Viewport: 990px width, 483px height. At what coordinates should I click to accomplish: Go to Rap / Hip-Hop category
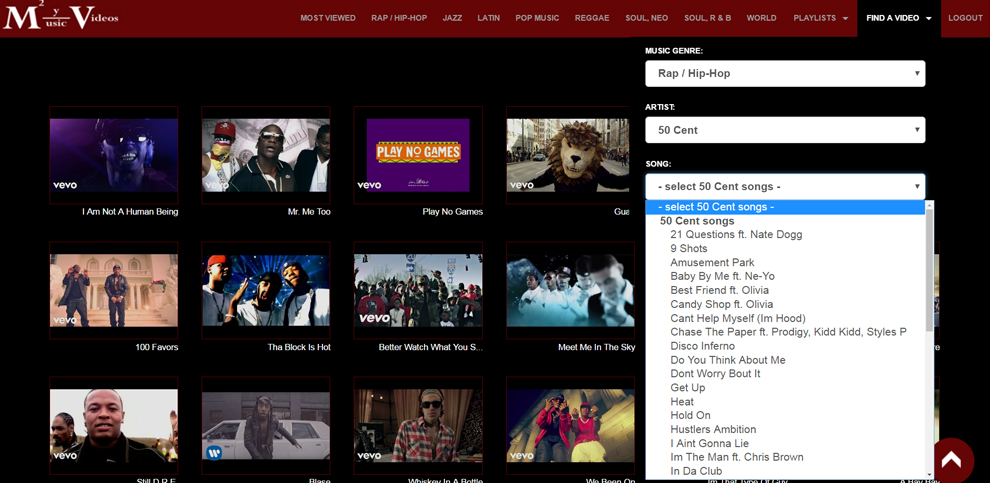(x=399, y=18)
